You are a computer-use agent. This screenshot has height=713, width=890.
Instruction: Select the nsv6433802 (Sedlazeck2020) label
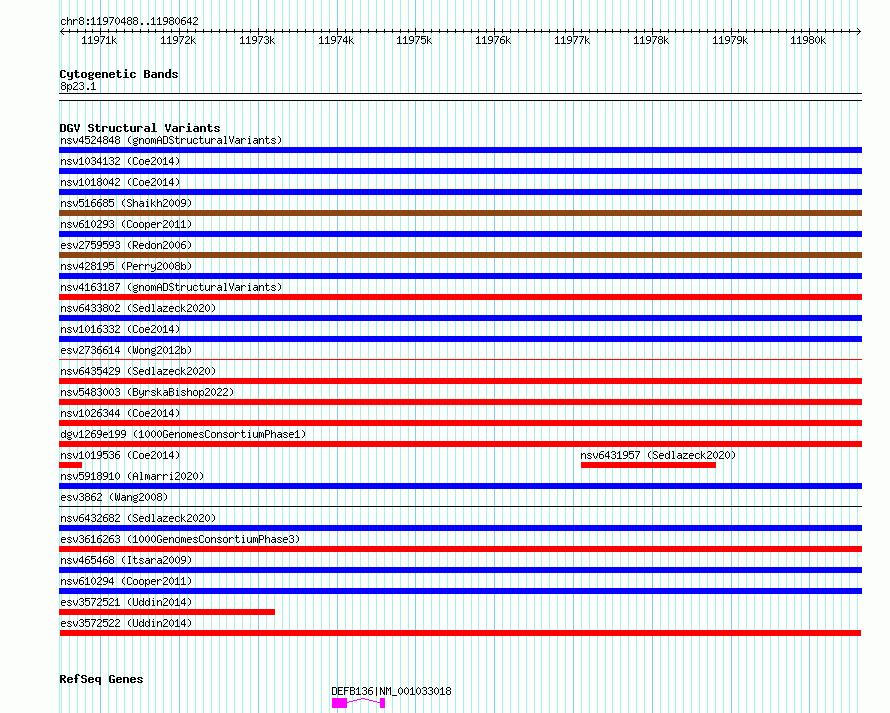pos(138,308)
